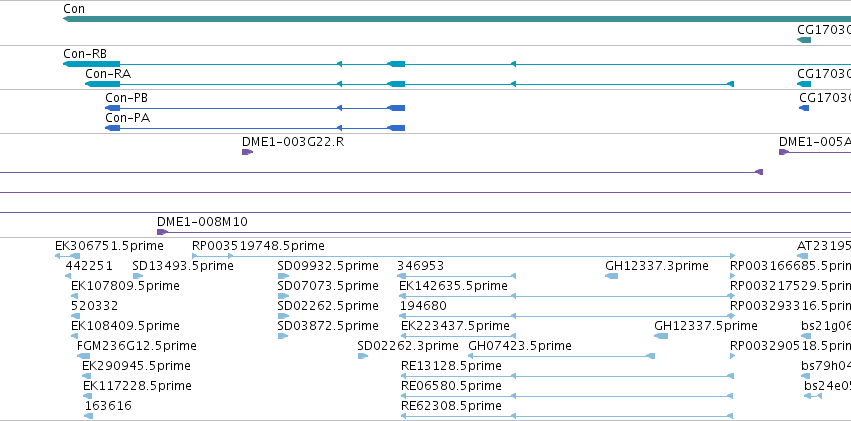Click the FGM236G12.5prime feature block
The width and height of the screenshot is (851, 421).
pos(84,356)
